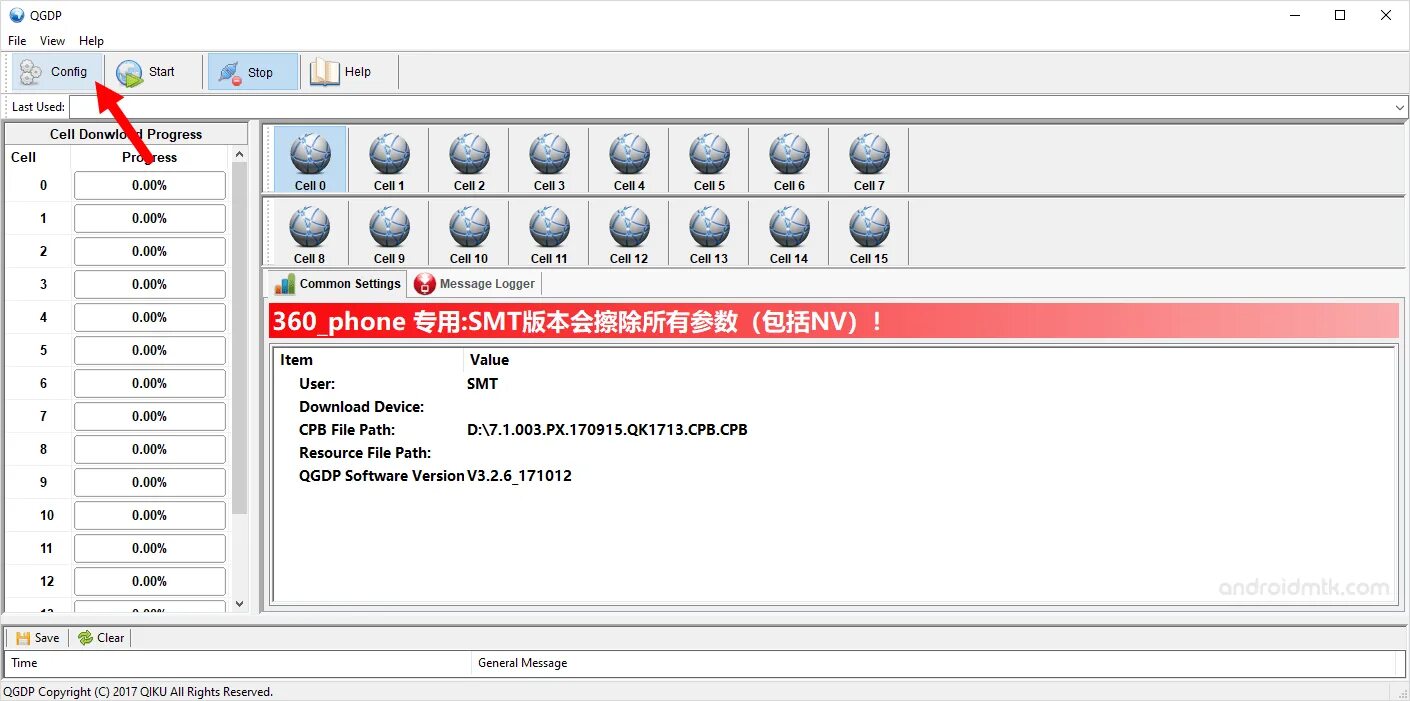Screen dimensions: 1410x701
Task: Activate Cell 12 in the cell grid
Action: click(628, 232)
